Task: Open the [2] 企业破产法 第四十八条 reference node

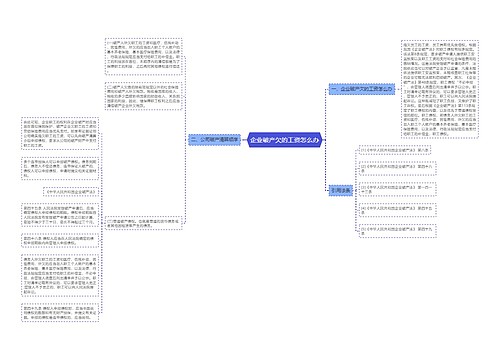Action: point(398,168)
